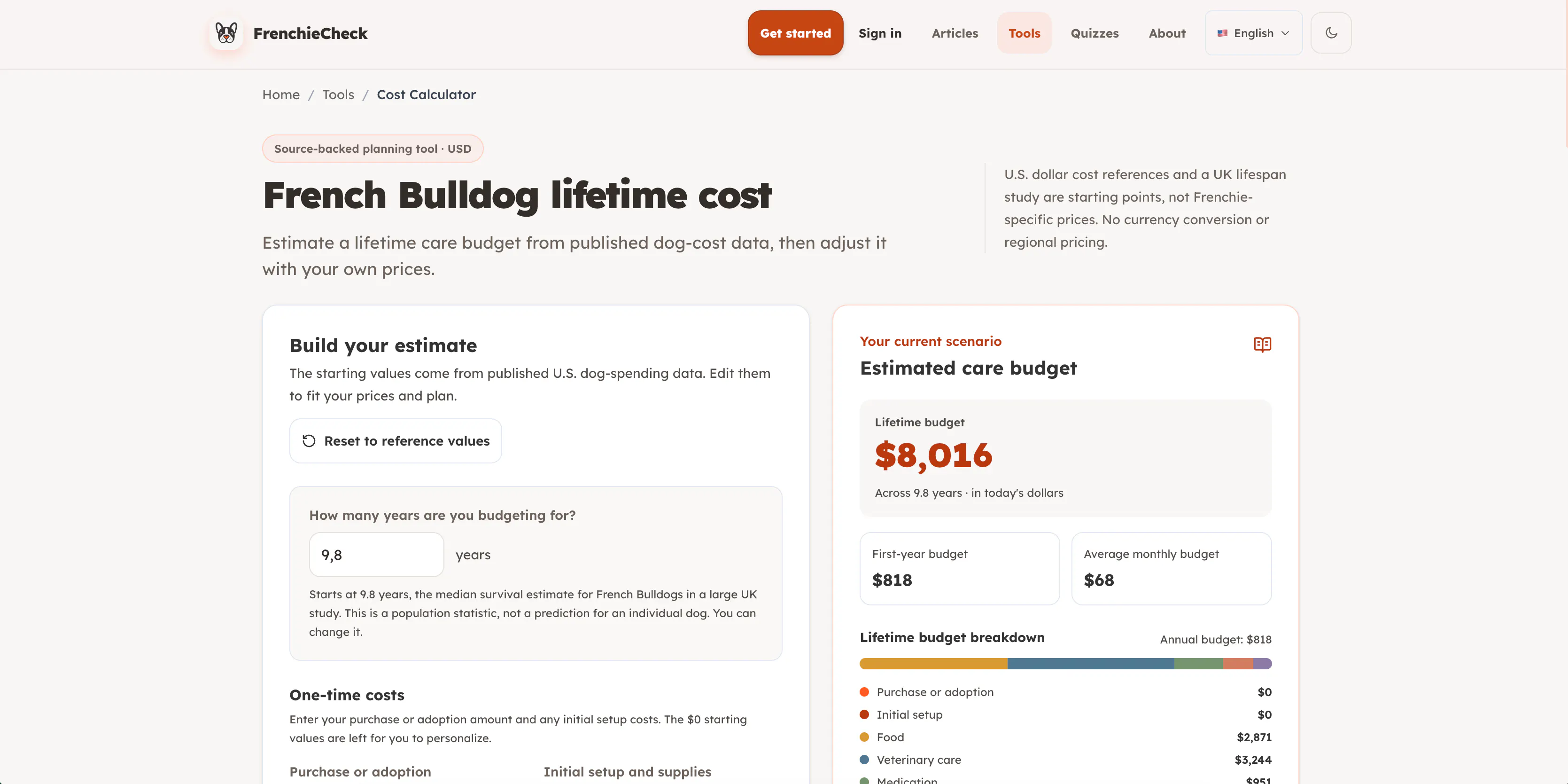The height and width of the screenshot is (784, 1568).
Task: Go to the Articles page
Action: point(955,33)
